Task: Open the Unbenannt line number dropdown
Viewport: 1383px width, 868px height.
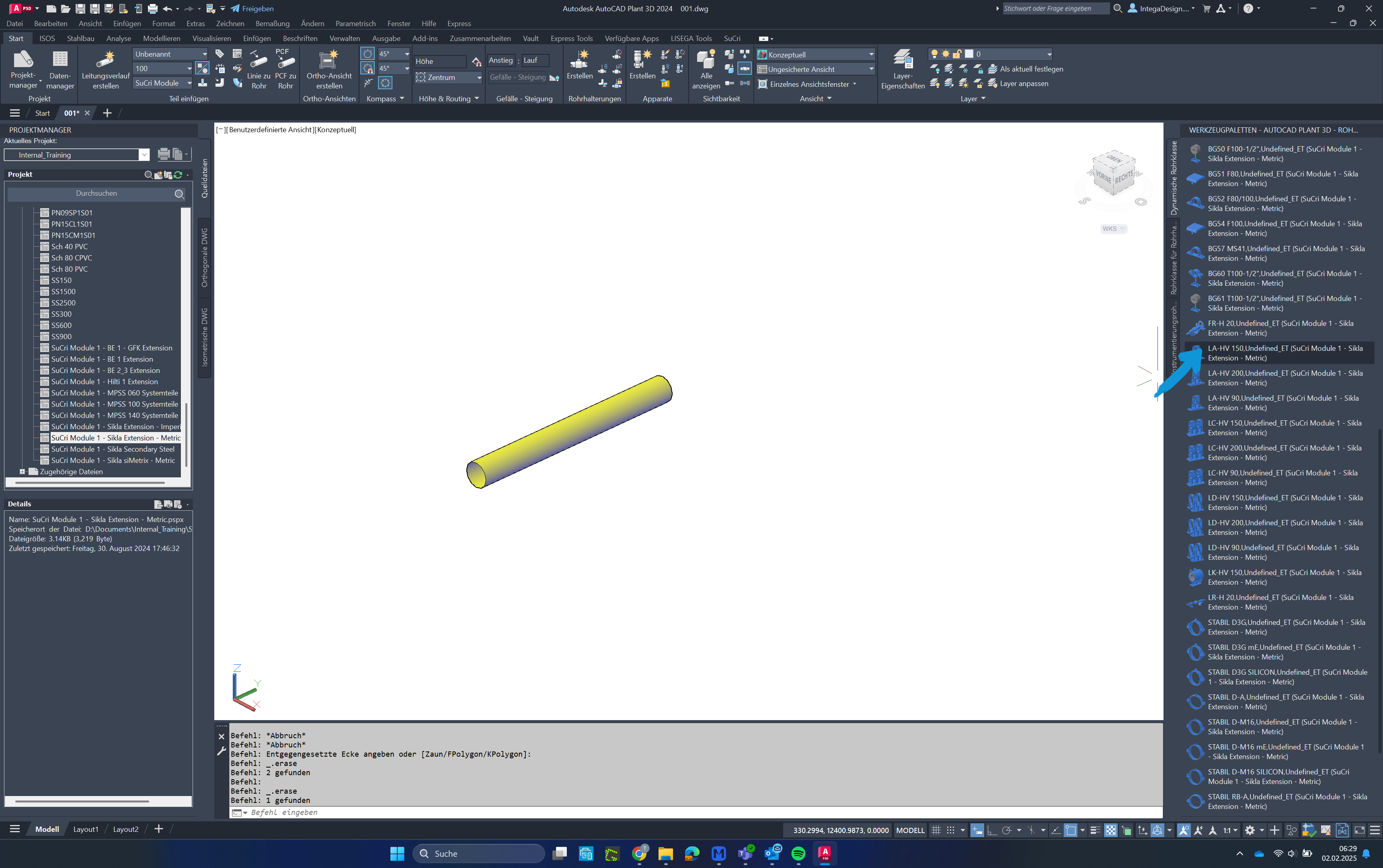Action: (x=170, y=54)
